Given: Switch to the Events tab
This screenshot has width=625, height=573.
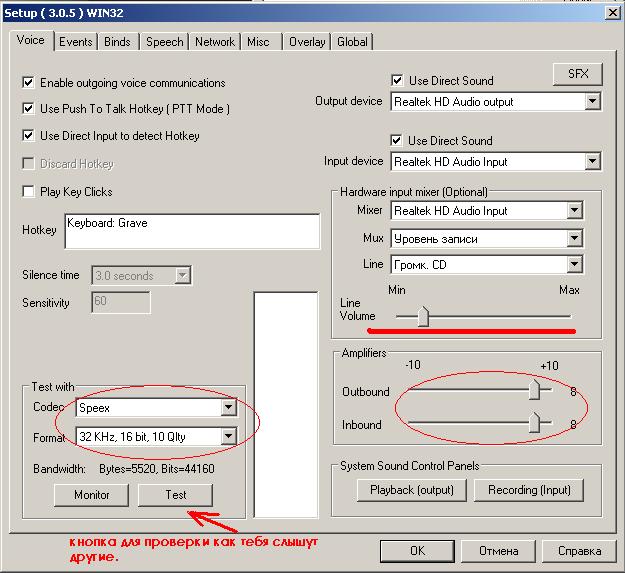Looking at the screenshot, I should click(x=76, y=41).
